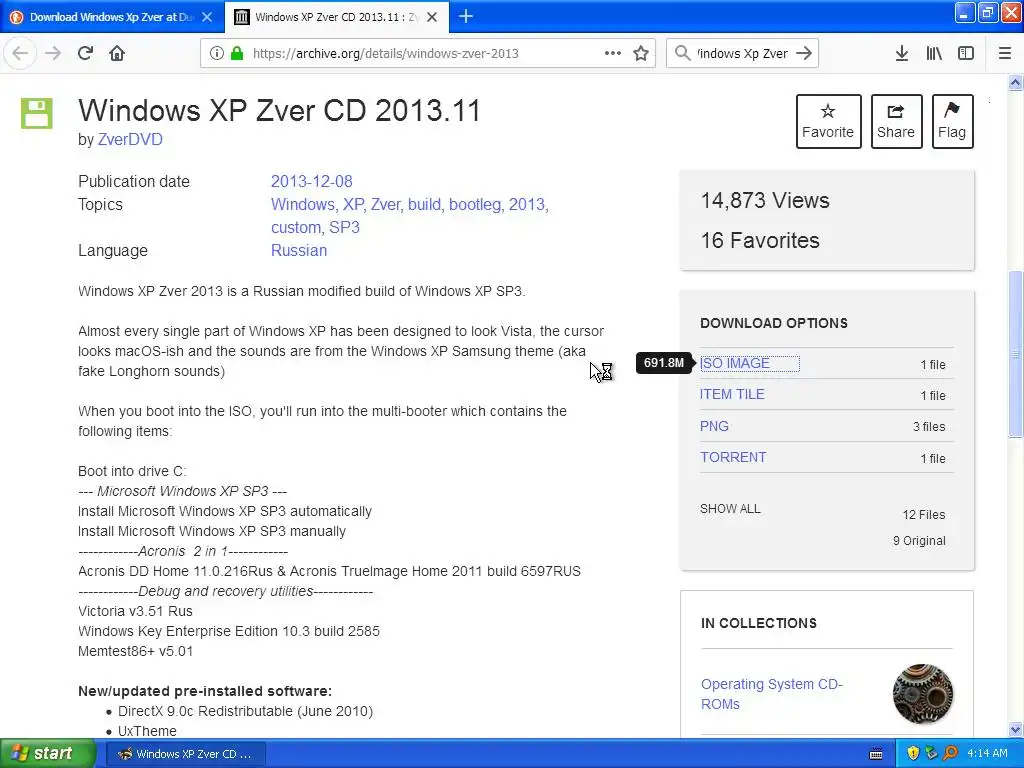Click the page scrollbar down arrow
This screenshot has height=768, width=1024.
pyautogui.click(x=1016, y=729)
